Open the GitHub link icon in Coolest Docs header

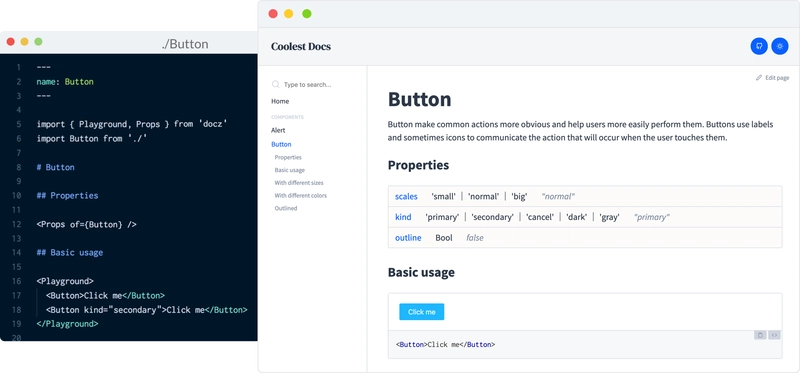coord(759,46)
